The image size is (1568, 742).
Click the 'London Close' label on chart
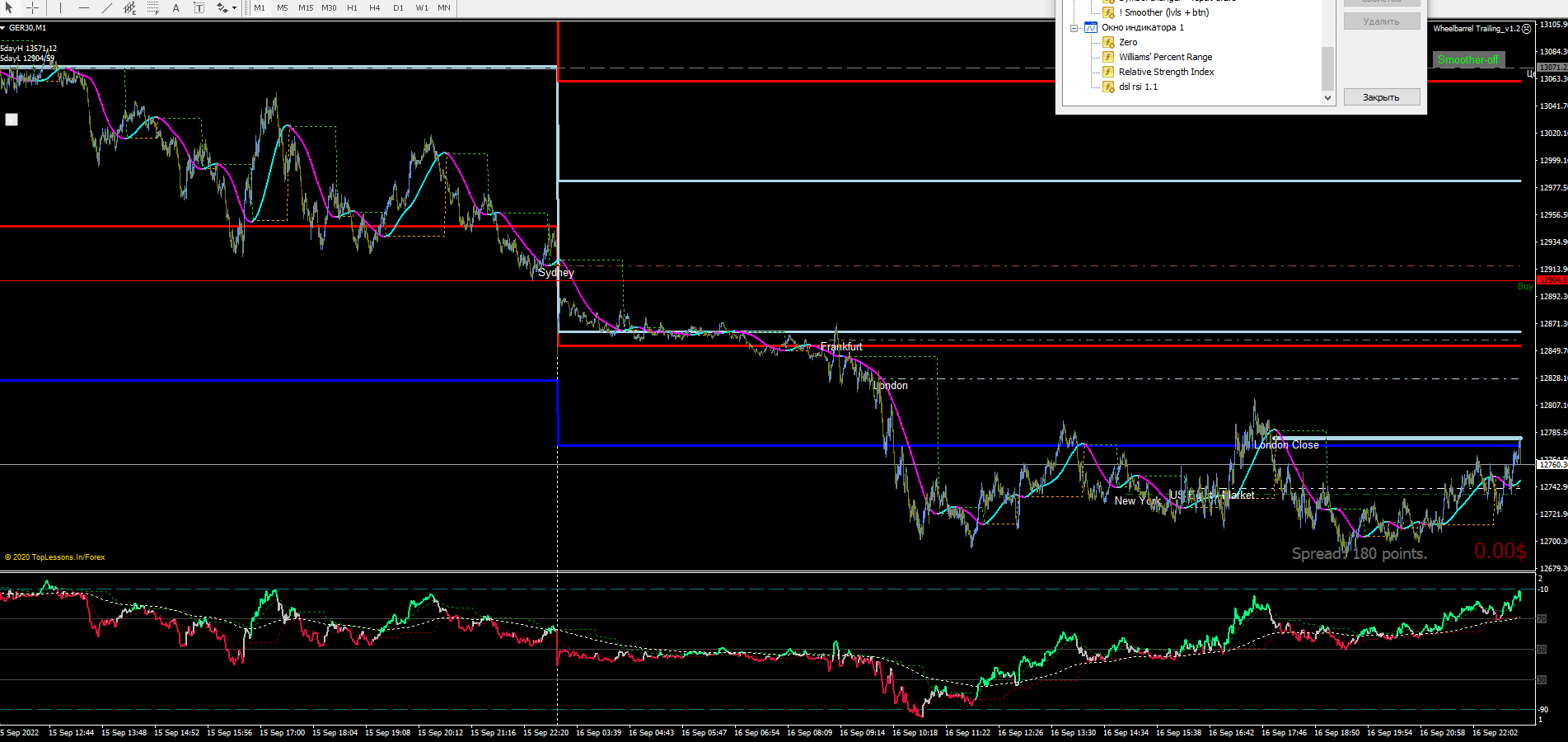tap(1287, 445)
